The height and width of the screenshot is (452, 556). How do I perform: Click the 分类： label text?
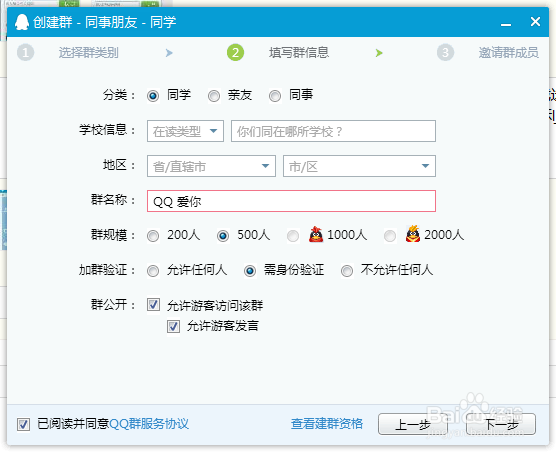(119, 95)
